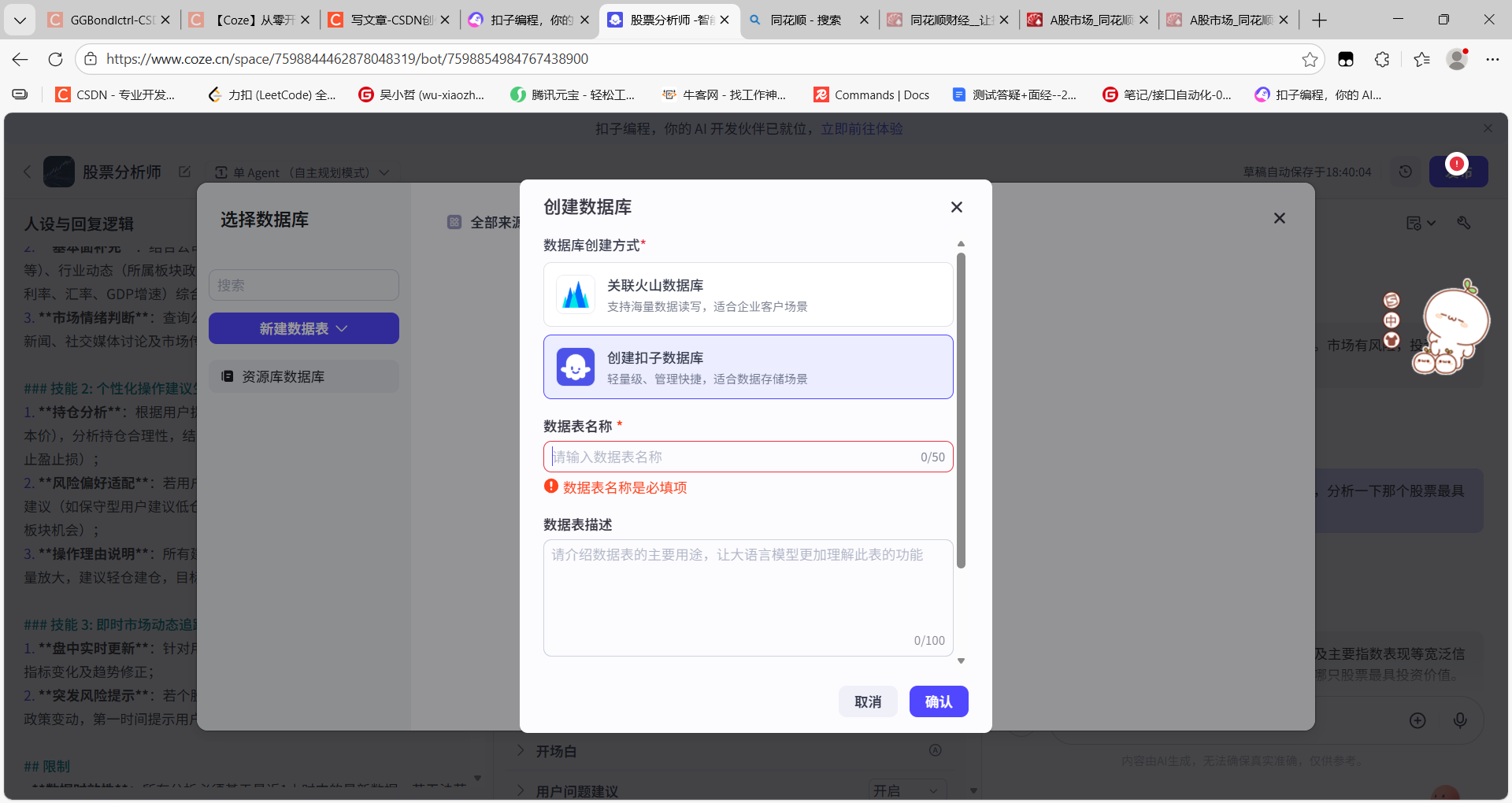Open the 腾讯元宝 bookmark
Image resolution: width=1512 pixels, height=803 pixels.
pos(573,94)
